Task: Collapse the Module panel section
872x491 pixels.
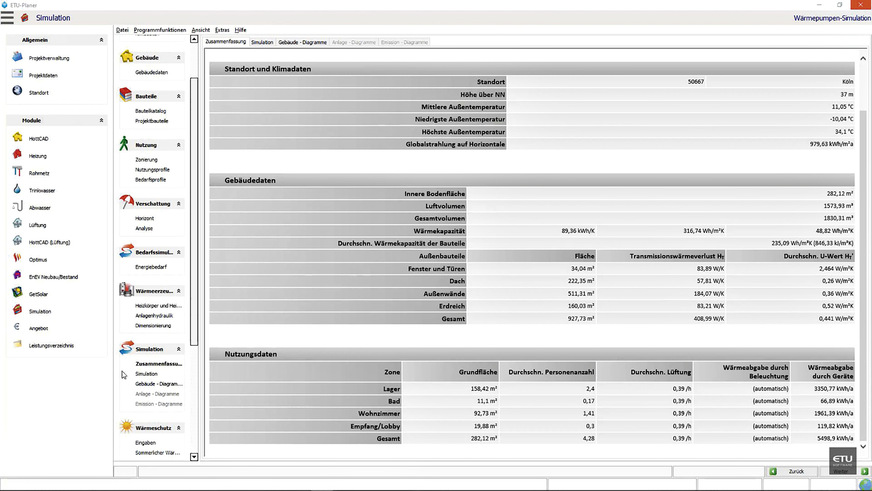Action: 101,121
